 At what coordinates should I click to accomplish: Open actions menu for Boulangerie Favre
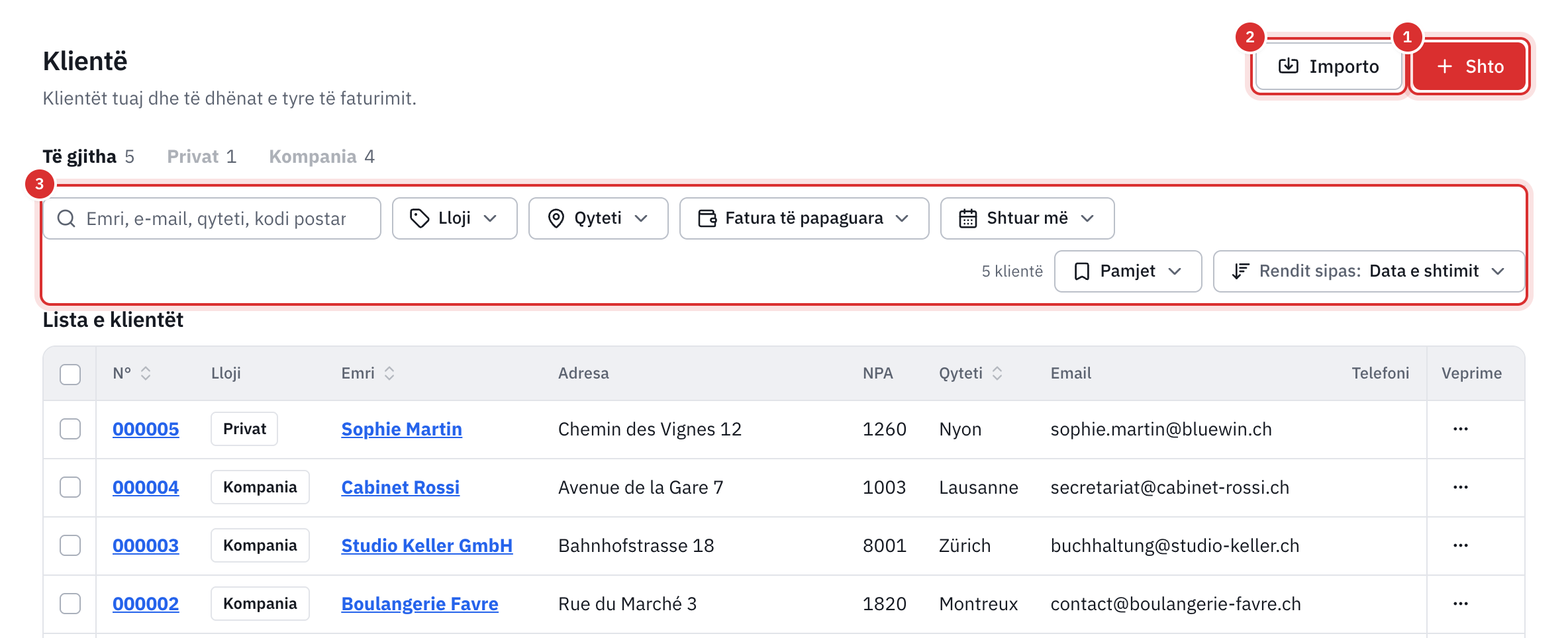1461,604
